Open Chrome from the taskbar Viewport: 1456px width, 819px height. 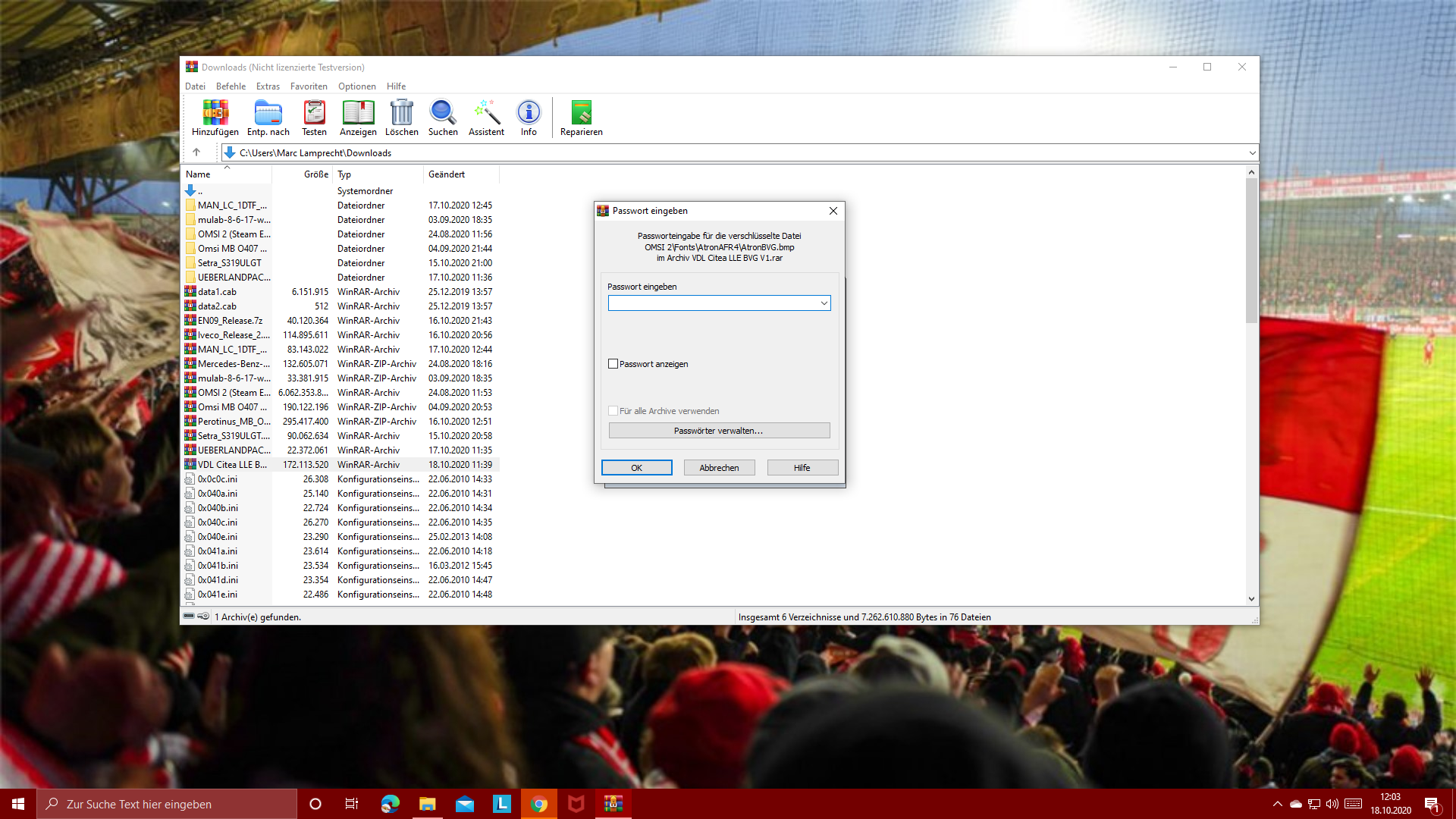(539, 804)
